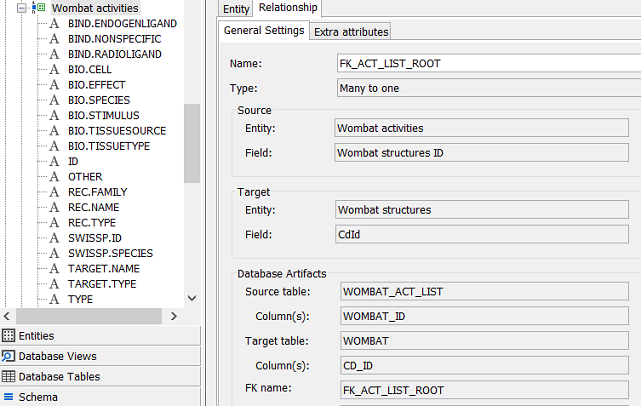Click the Schema panel icon
The height and width of the screenshot is (406, 641).
(9, 397)
